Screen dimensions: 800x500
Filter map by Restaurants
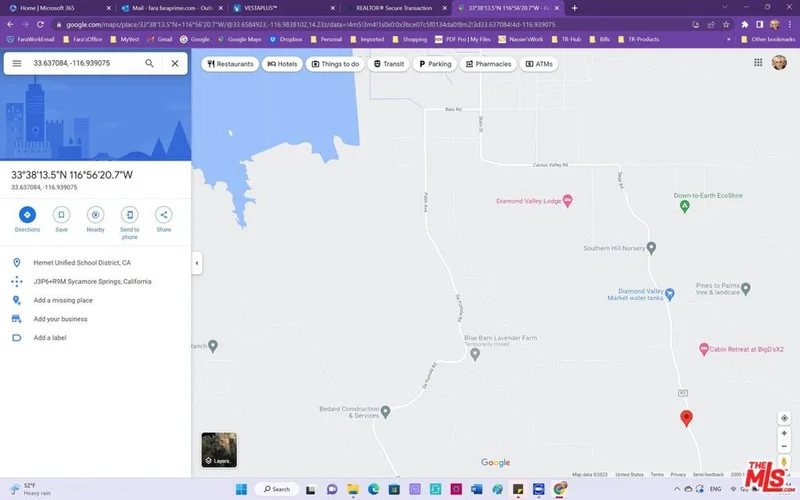click(230, 64)
